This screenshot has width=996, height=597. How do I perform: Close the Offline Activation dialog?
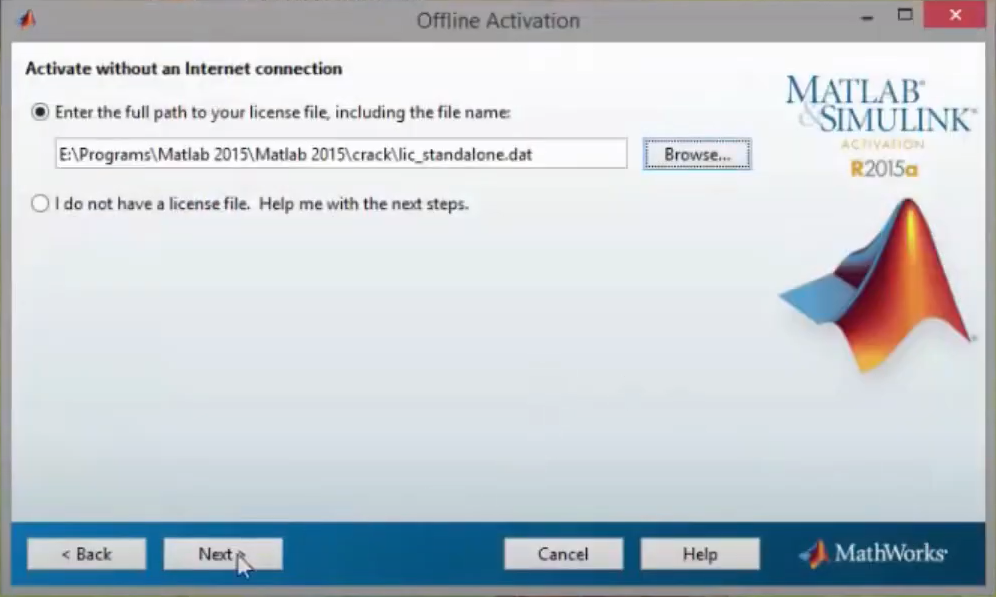[957, 16]
